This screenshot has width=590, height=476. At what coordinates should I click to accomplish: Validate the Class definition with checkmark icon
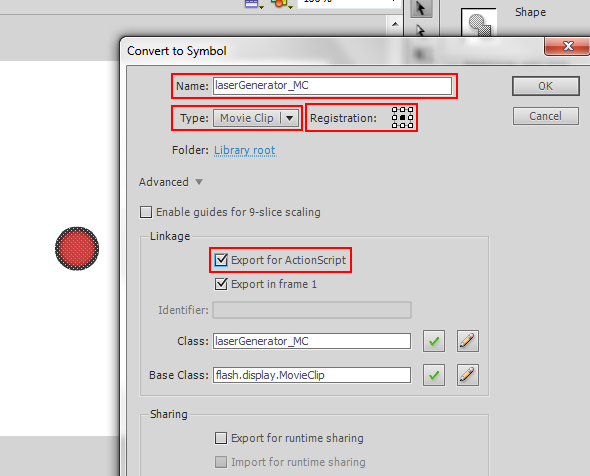click(434, 341)
